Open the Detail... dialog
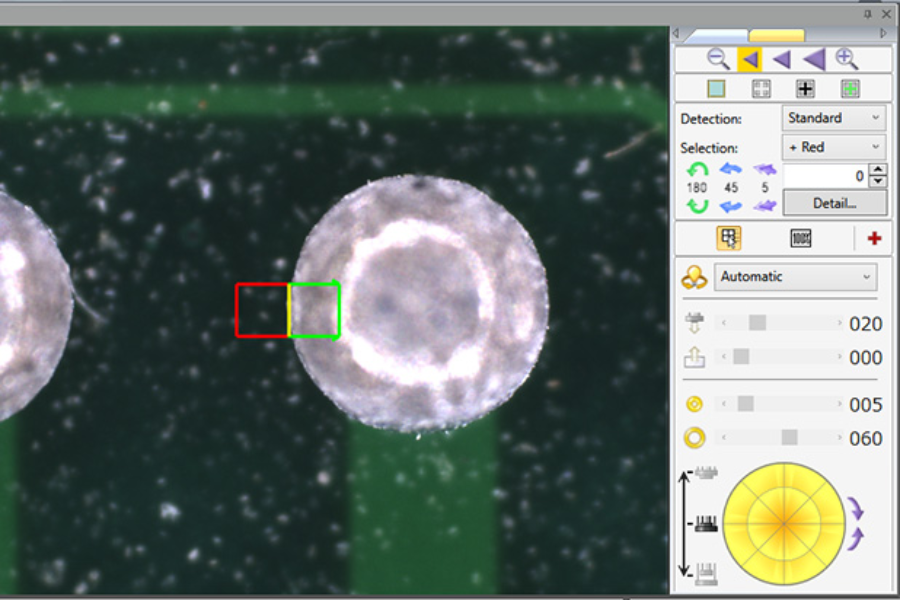The width and height of the screenshot is (900, 600). point(835,203)
